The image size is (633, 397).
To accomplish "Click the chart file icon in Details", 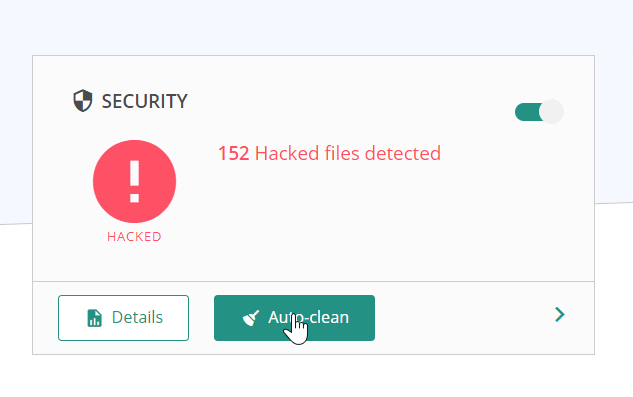I will [x=94, y=318].
